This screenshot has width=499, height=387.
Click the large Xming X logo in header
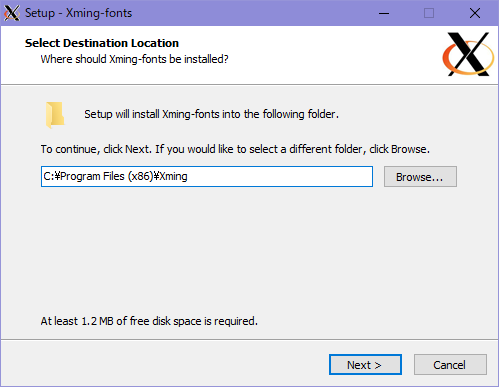point(468,54)
